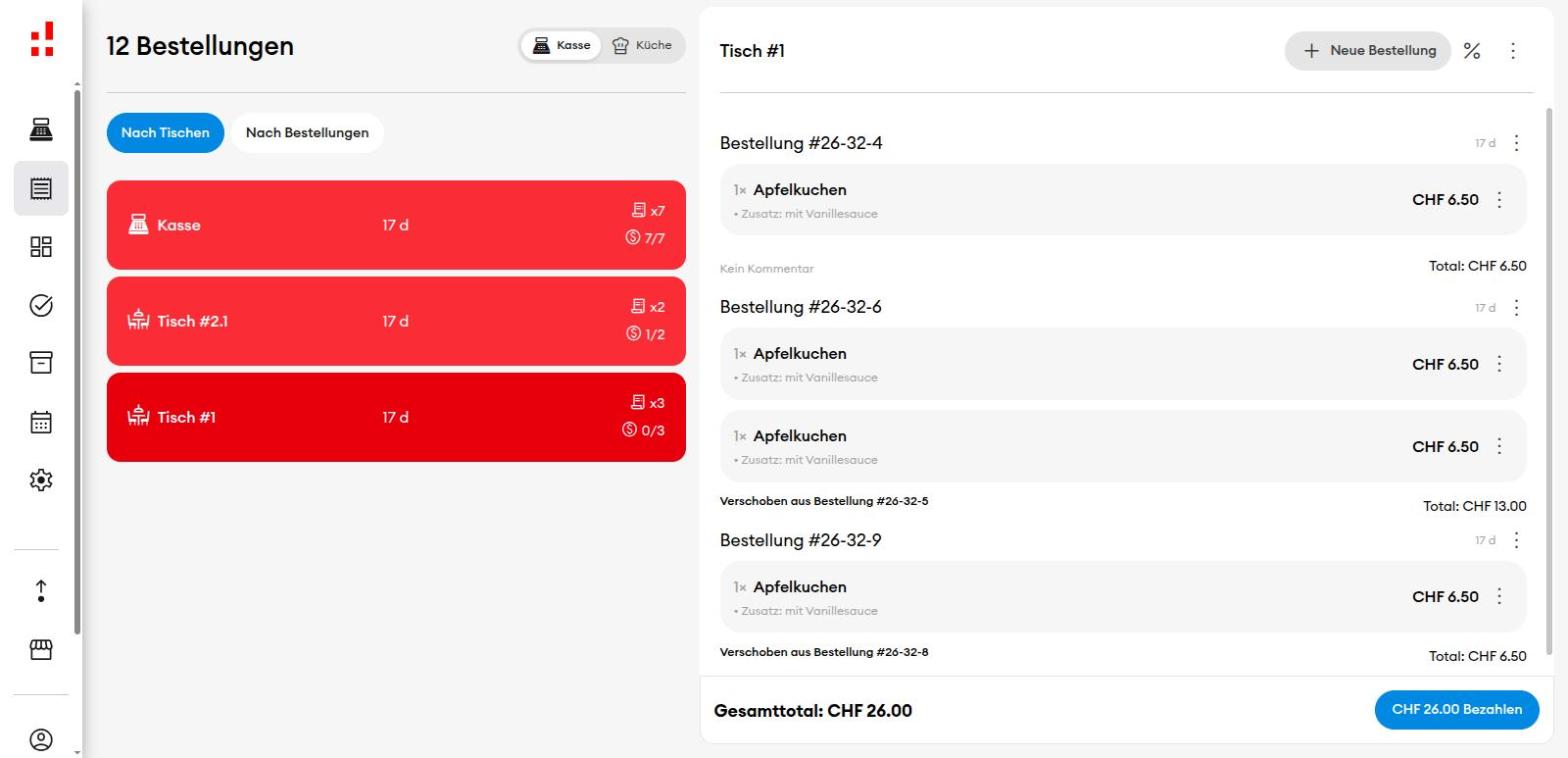Screen dimensions: 1568x758
Task: Open the user profile icon at sidebar bottom
Action: pyautogui.click(x=41, y=740)
